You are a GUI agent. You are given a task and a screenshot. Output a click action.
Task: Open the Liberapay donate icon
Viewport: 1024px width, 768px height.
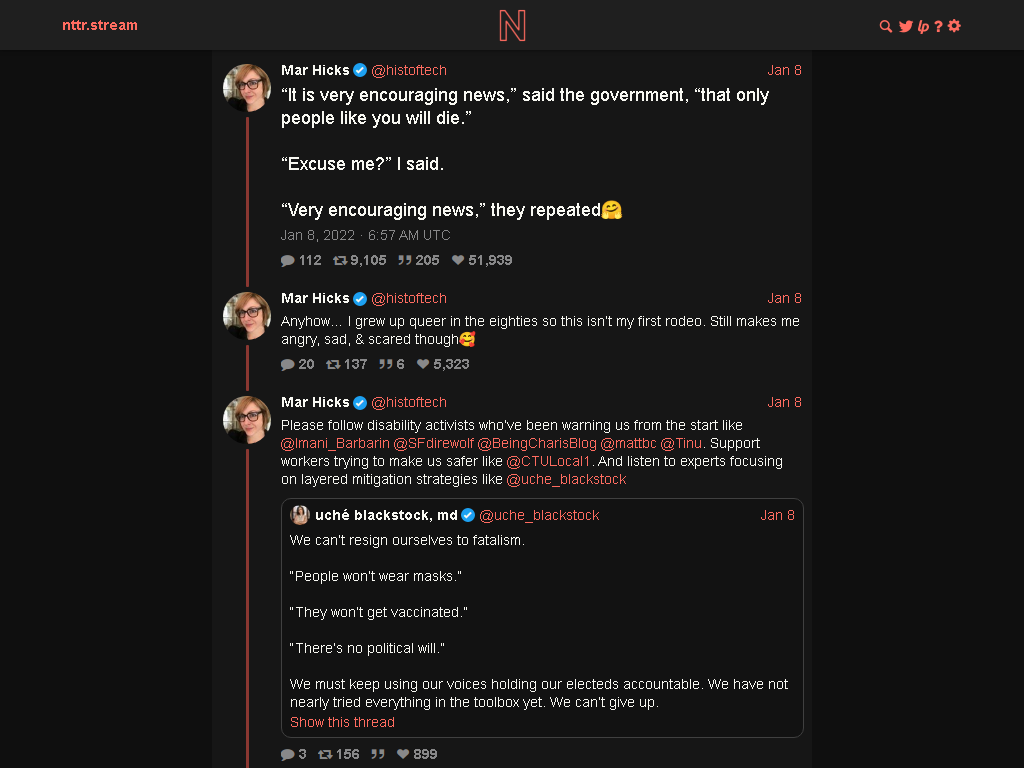pos(923,26)
